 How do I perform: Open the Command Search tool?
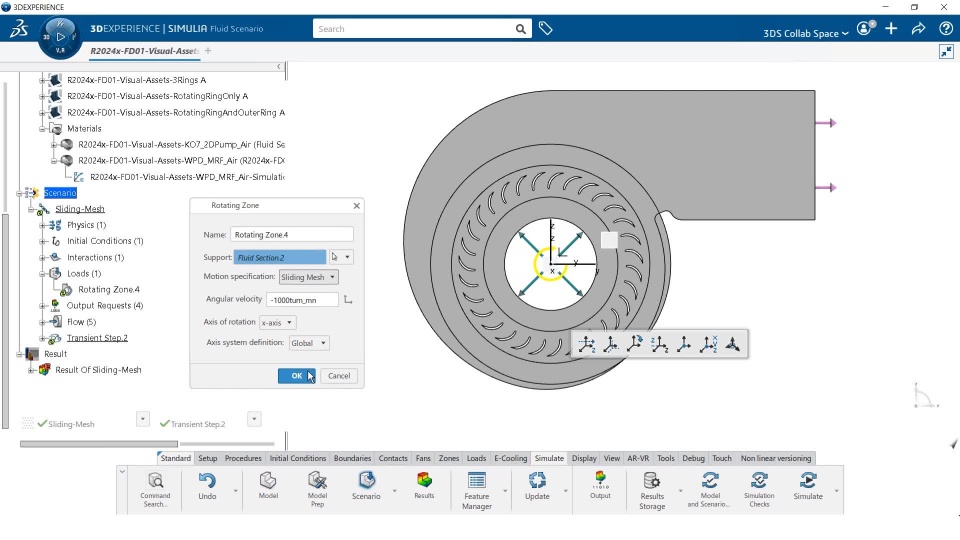[x=156, y=489]
